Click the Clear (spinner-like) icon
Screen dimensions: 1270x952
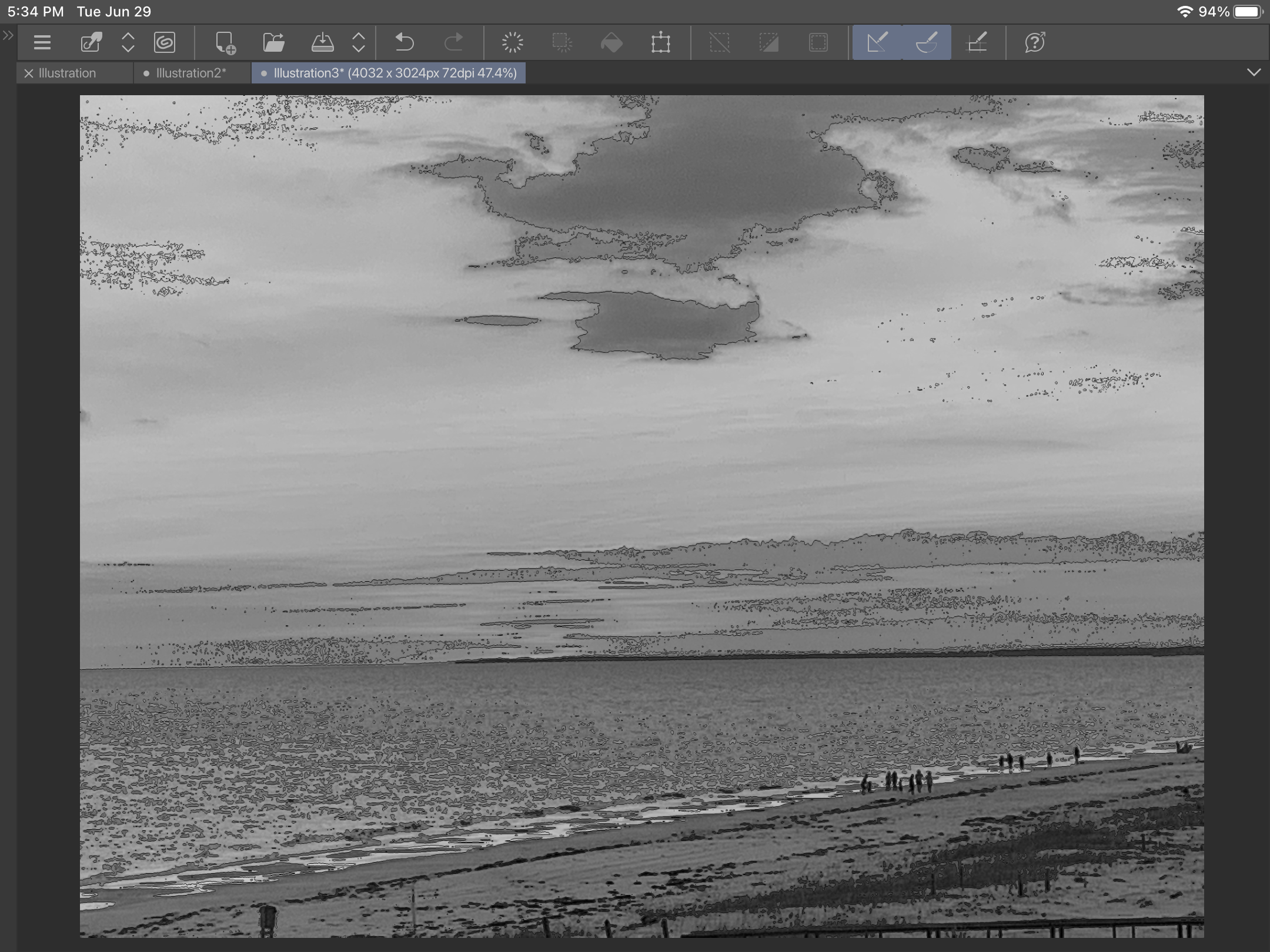tap(513, 42)
